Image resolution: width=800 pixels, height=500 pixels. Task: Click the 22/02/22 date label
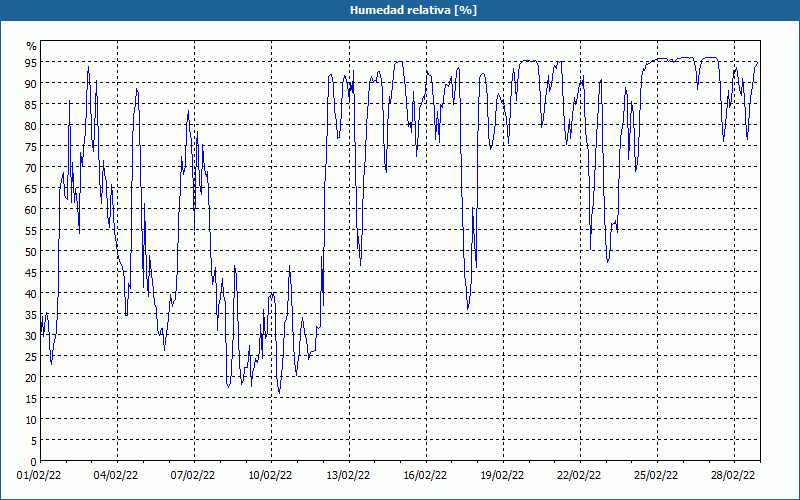pyautogui.click(x=579, y=476)
